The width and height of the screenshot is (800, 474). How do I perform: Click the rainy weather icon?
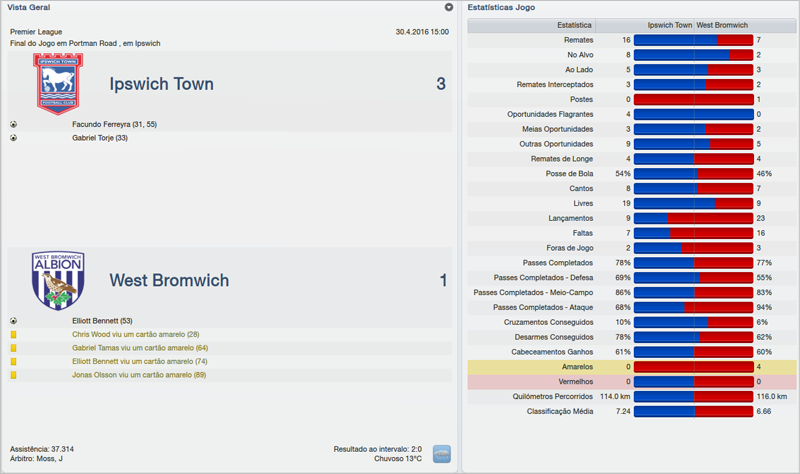click(x=441, y=454)
